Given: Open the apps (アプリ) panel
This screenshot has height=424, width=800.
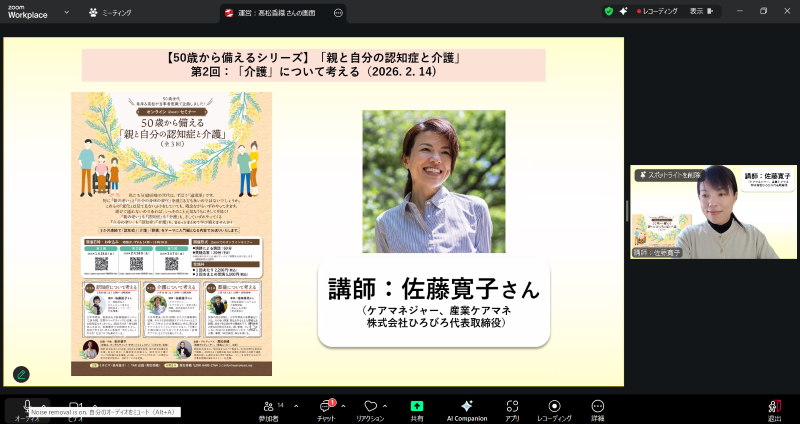Looking at the screenshot, I should coord(512,407).
